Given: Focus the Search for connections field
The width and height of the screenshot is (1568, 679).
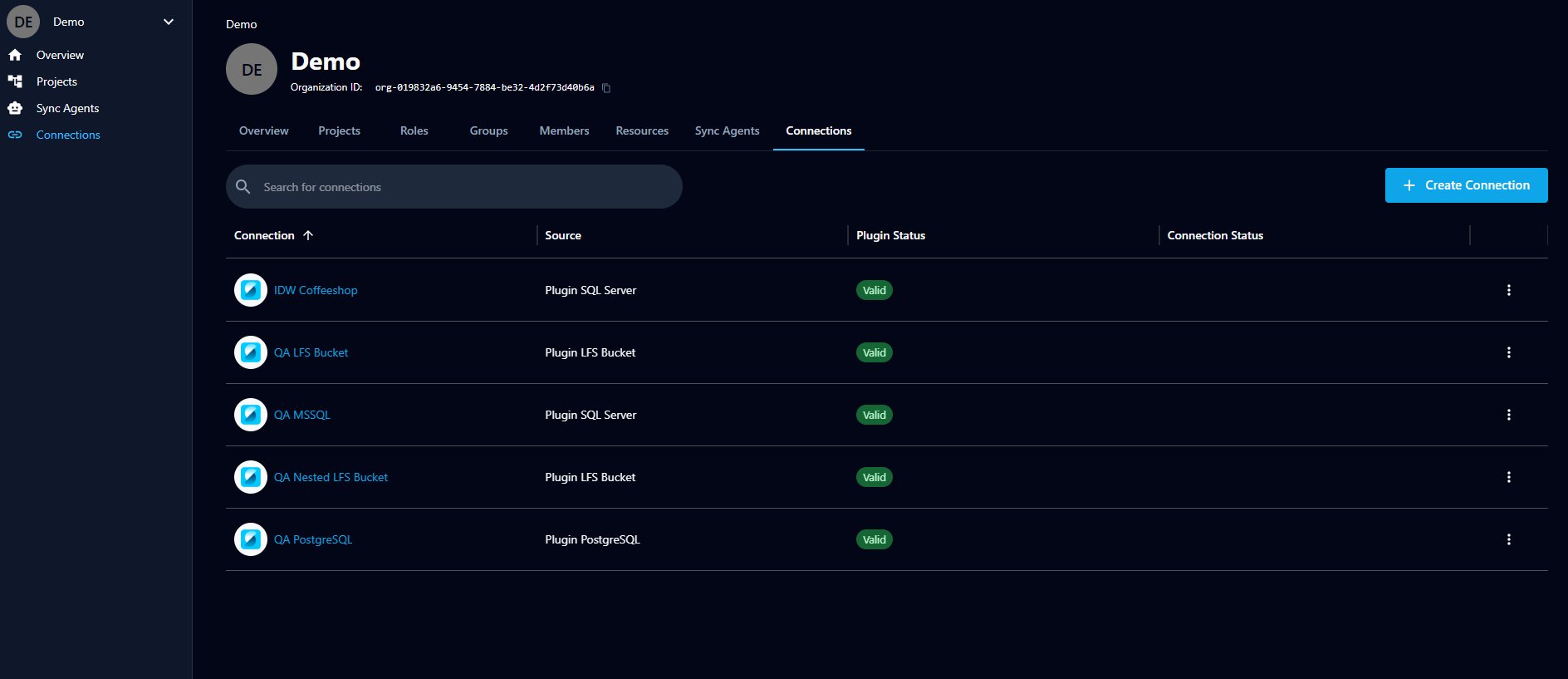Looking at the screenshot, I should pyautogui.click(x=454, y=186).
